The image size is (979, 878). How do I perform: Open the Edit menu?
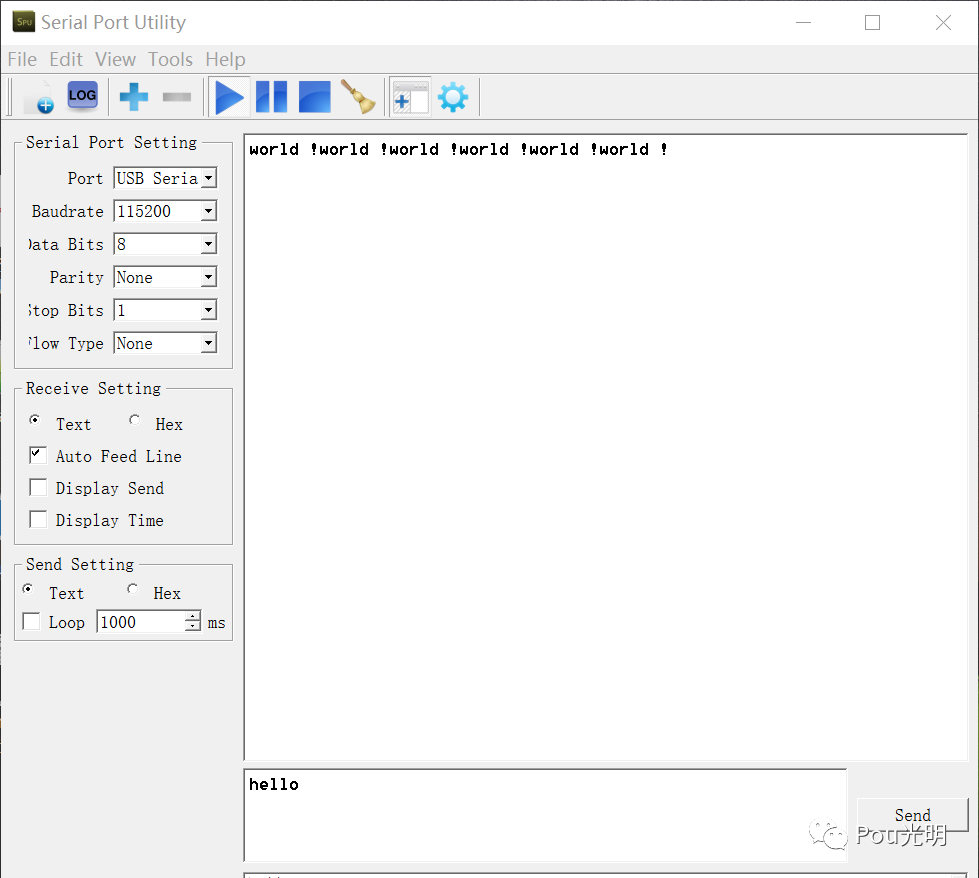point(66,59)
